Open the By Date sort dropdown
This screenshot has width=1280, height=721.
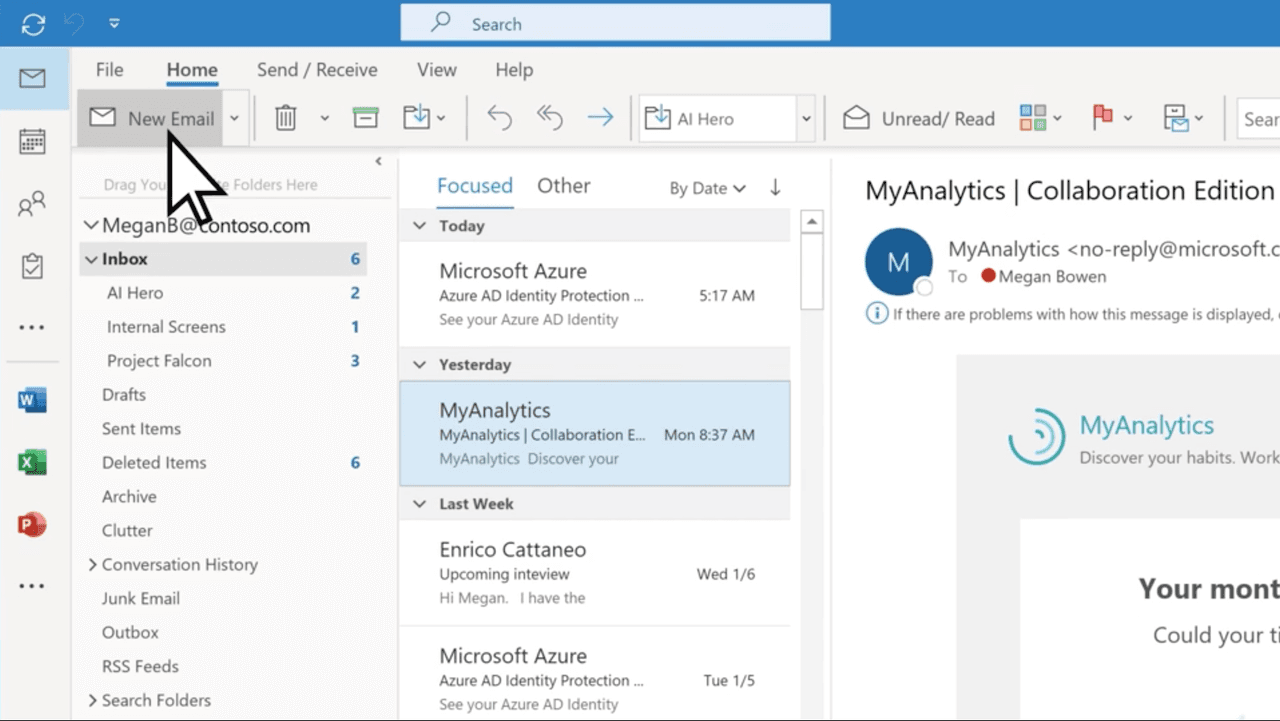(x=707, y=188)
